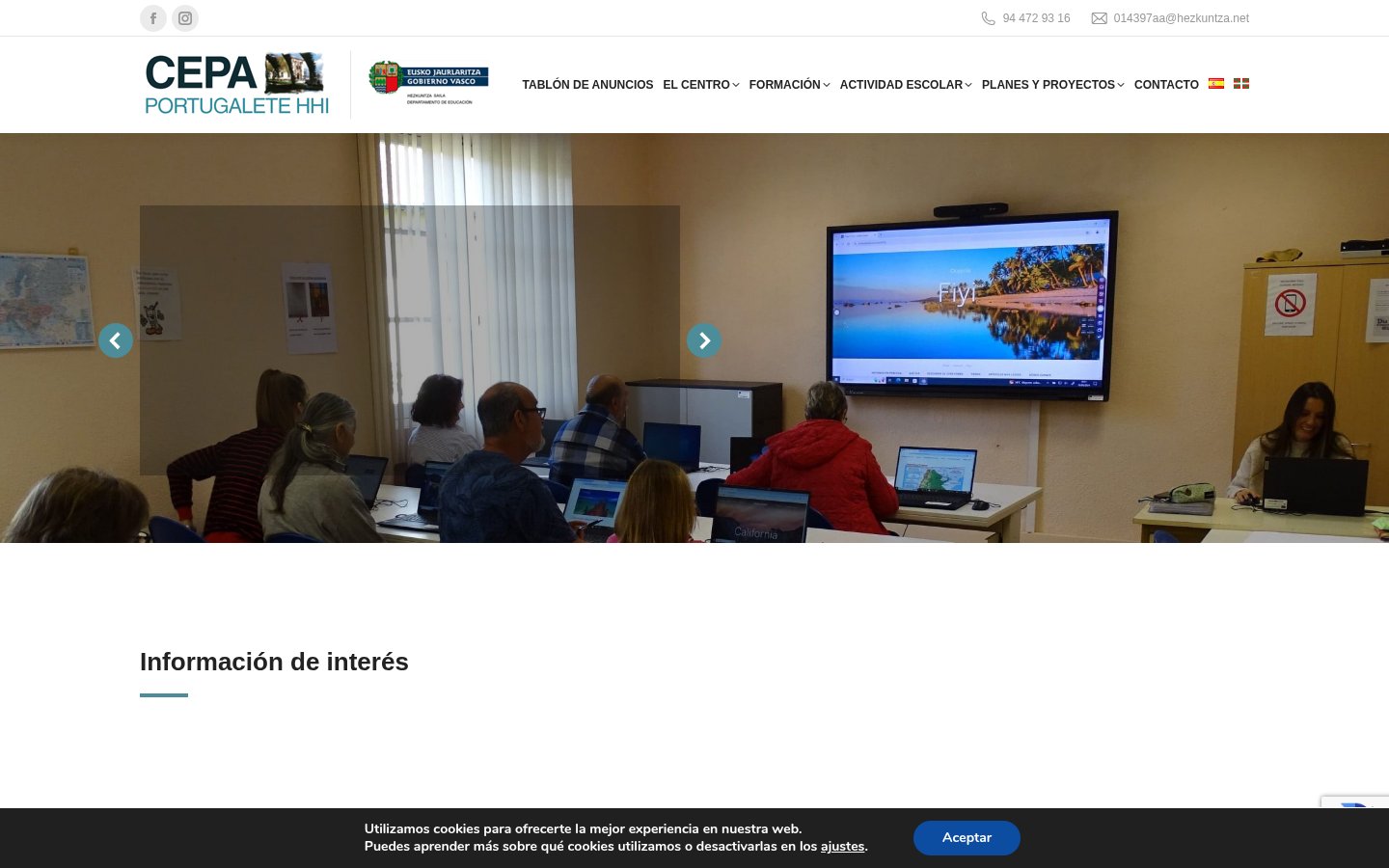
Task: Expand the Planes y Proyectos menu
Action: point(1052,85)
